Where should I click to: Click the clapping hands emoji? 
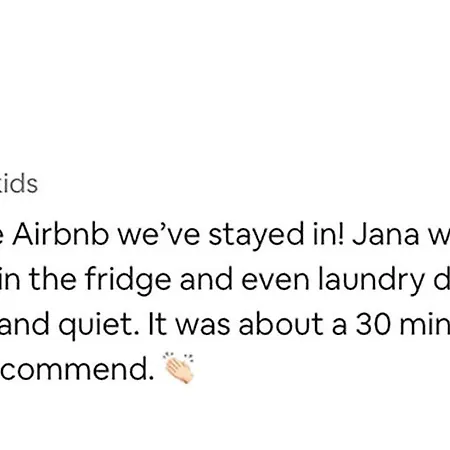coord(179,368)
